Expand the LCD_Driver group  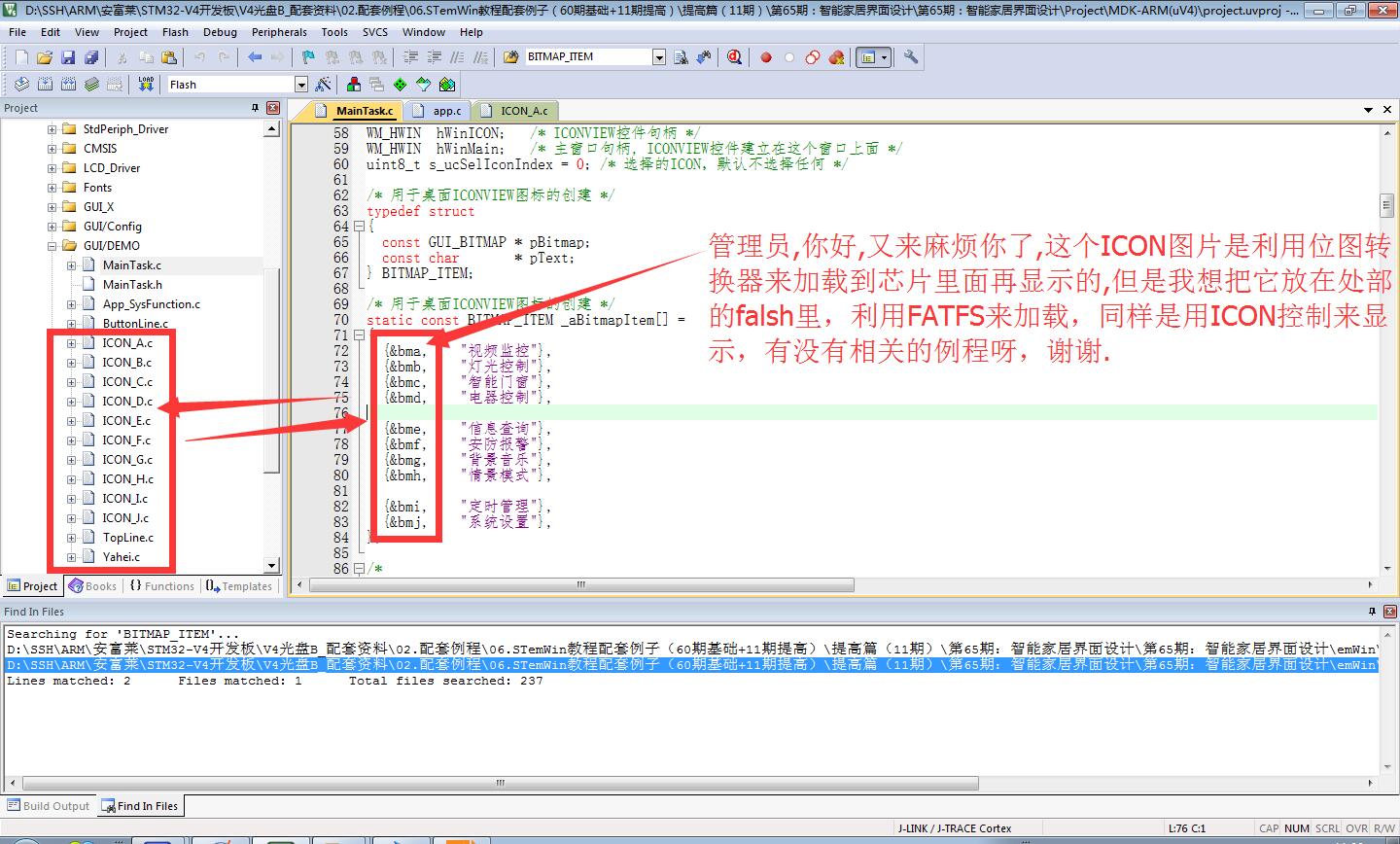[x=52, y=168]
